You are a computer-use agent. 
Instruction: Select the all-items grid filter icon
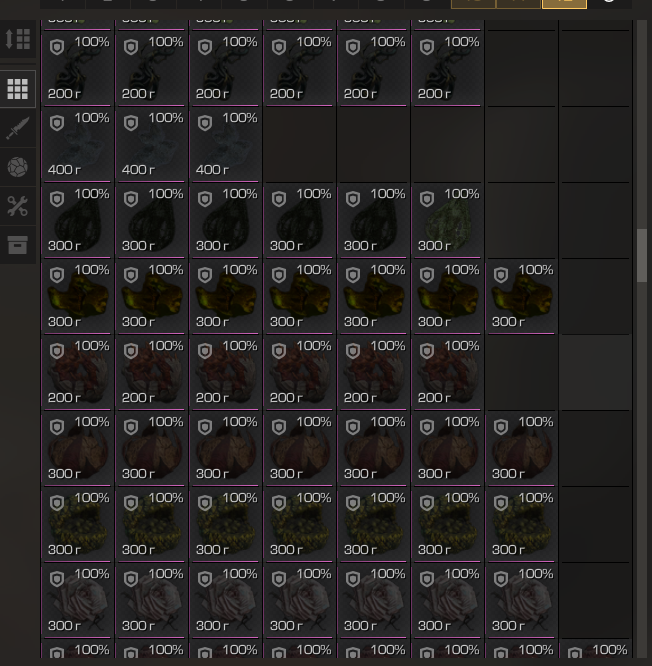[x=18, y=89]
